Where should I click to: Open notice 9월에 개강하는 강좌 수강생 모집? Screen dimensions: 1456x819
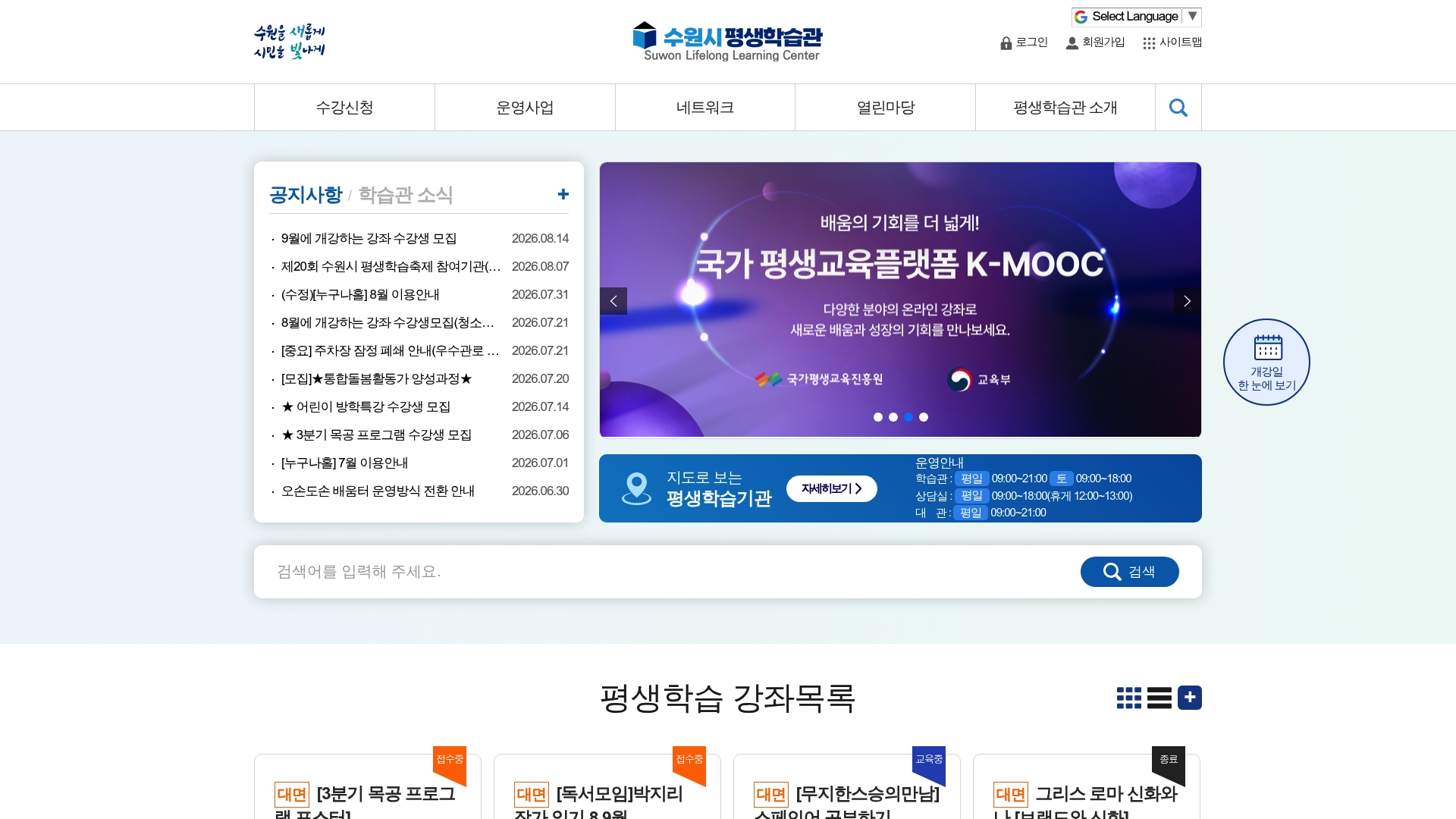coord(369,238)
